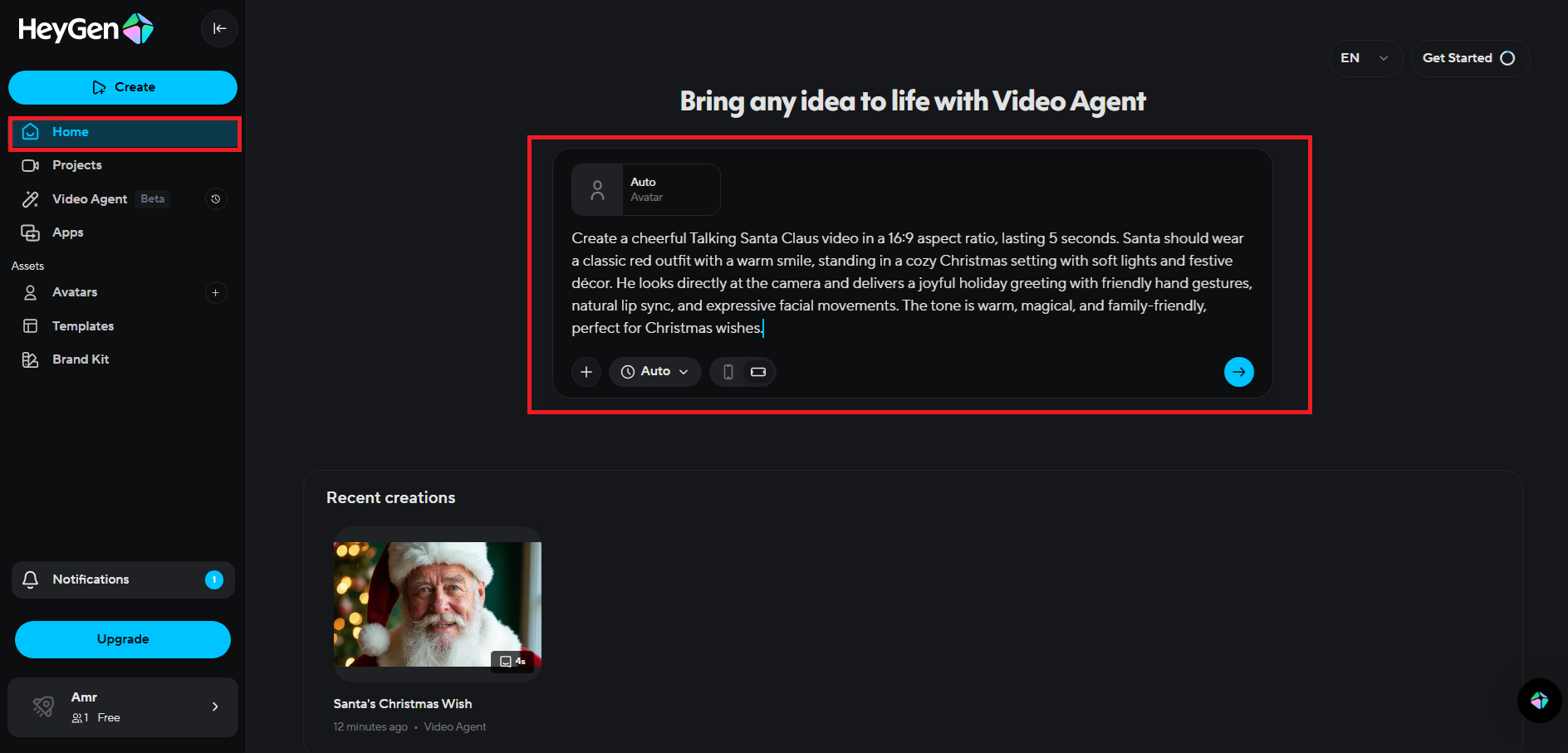1568x753 pixels.
Task: Click the Video Agent history clock icon
Action: click(x=216, y=198)
